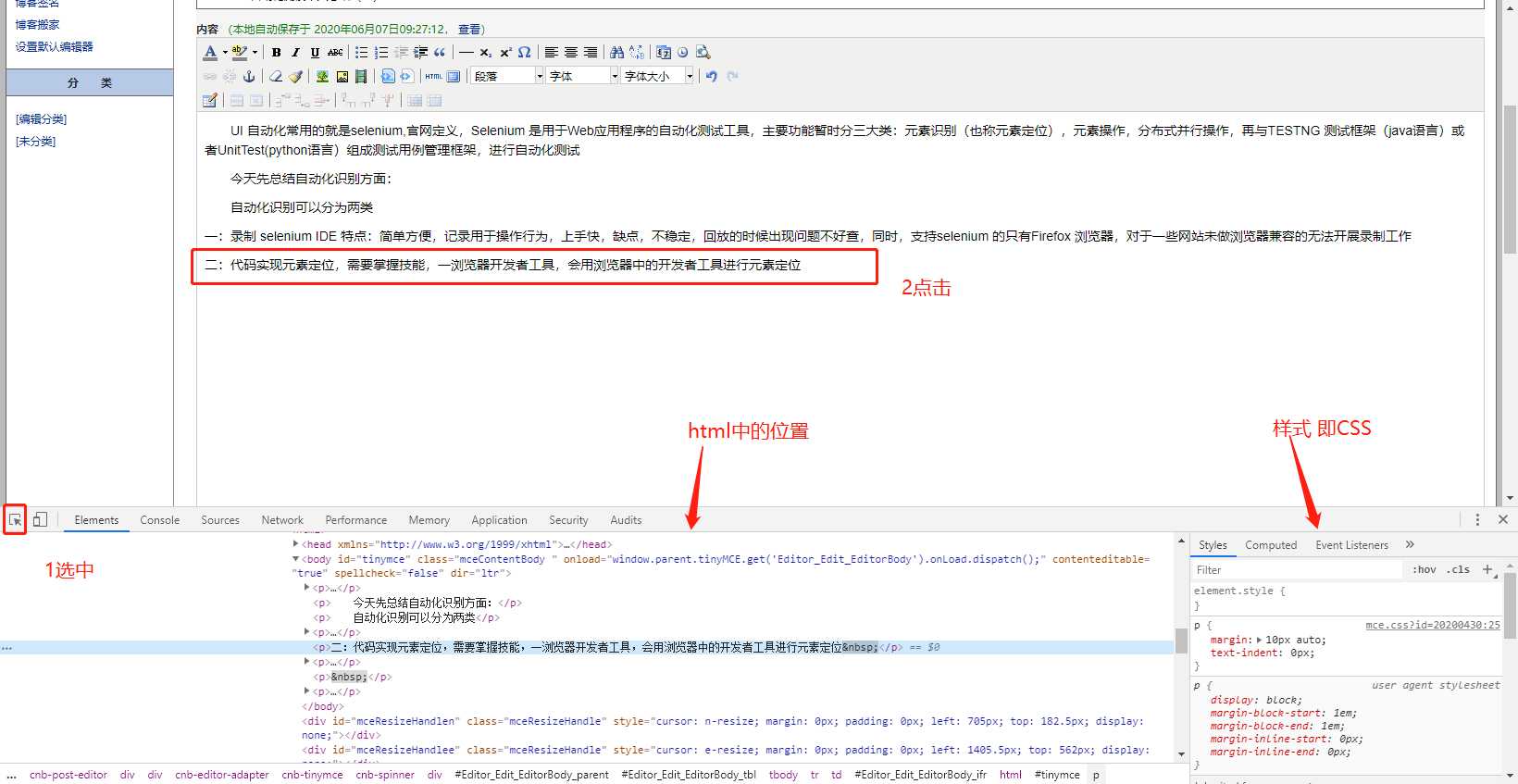
Task: Center align text
Action: 571,53
